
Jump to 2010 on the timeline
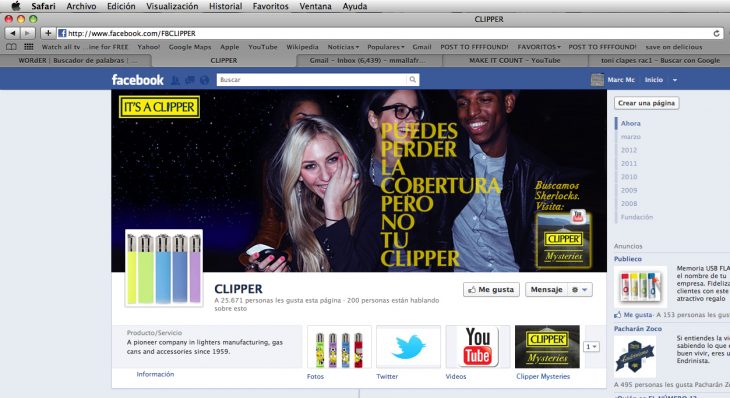(x=629, y=177)
